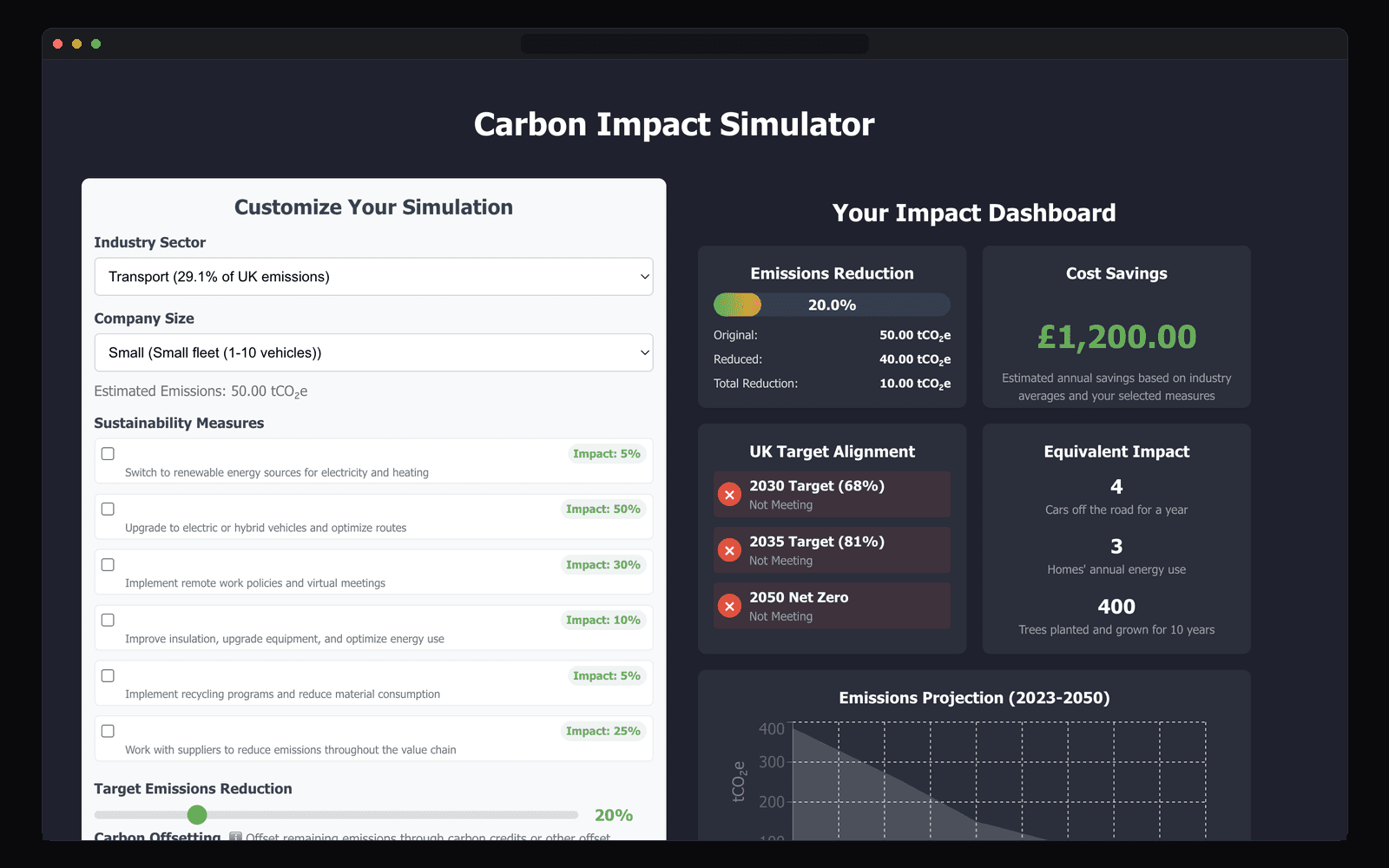Open the Industry Sector dropdown
The height and width of the screenshot is (868, 1389).
373,276
